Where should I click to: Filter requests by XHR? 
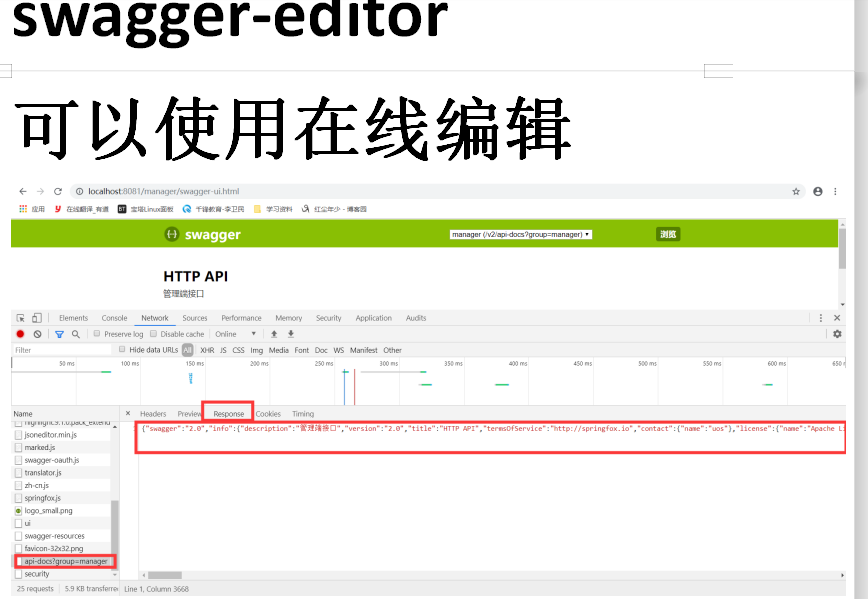207,350
